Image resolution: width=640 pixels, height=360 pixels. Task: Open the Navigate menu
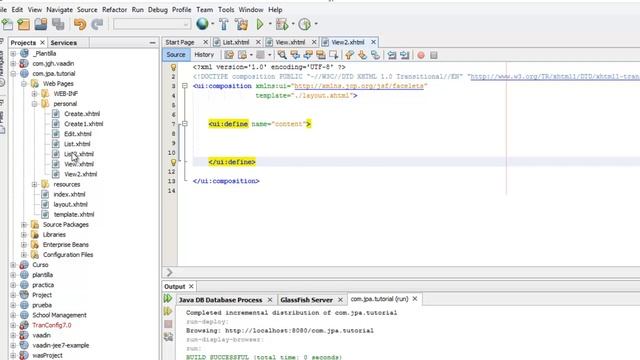tap(59, 9)
